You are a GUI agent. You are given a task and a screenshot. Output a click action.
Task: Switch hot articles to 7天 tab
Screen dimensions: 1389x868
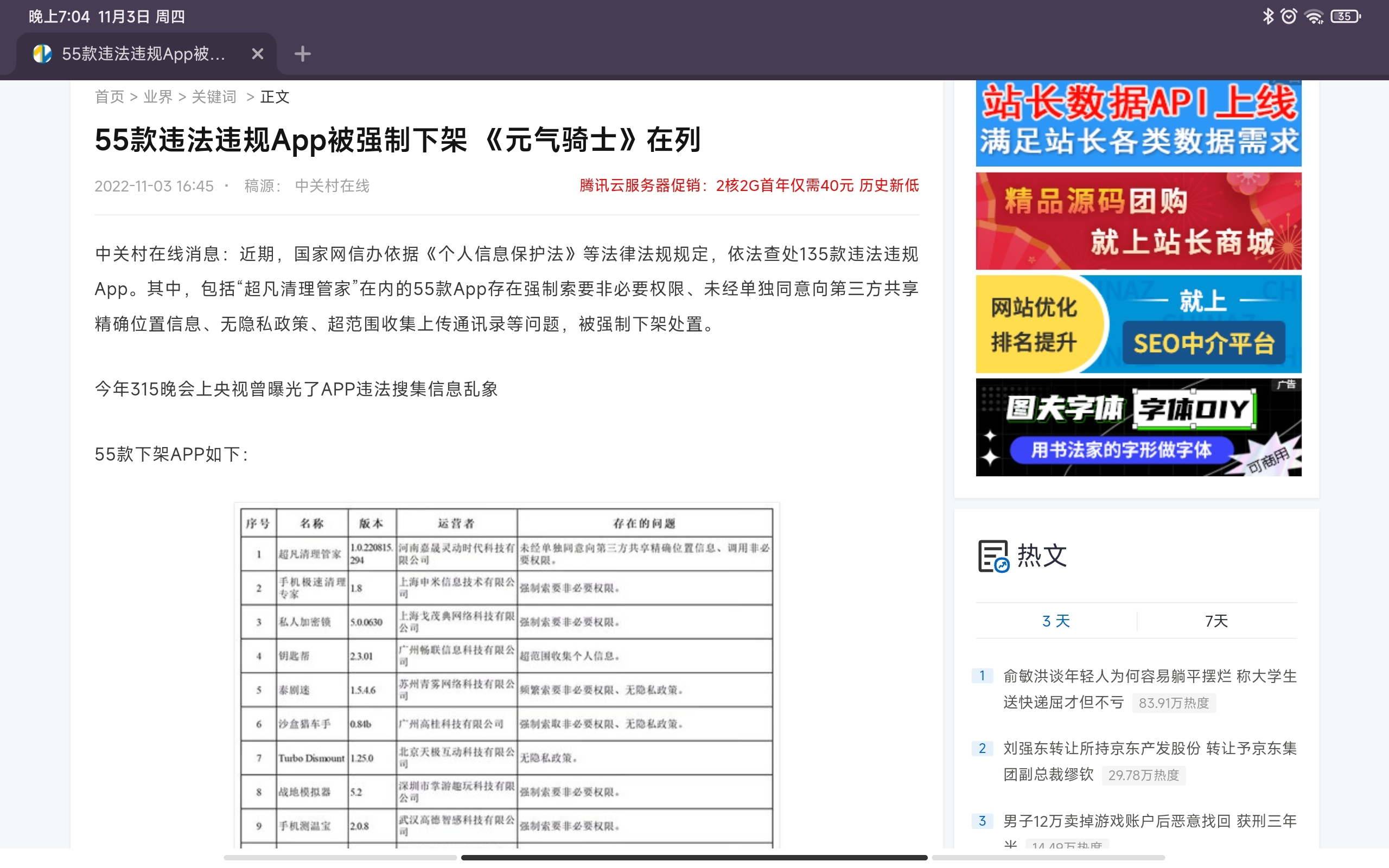tap(1216, 621)
